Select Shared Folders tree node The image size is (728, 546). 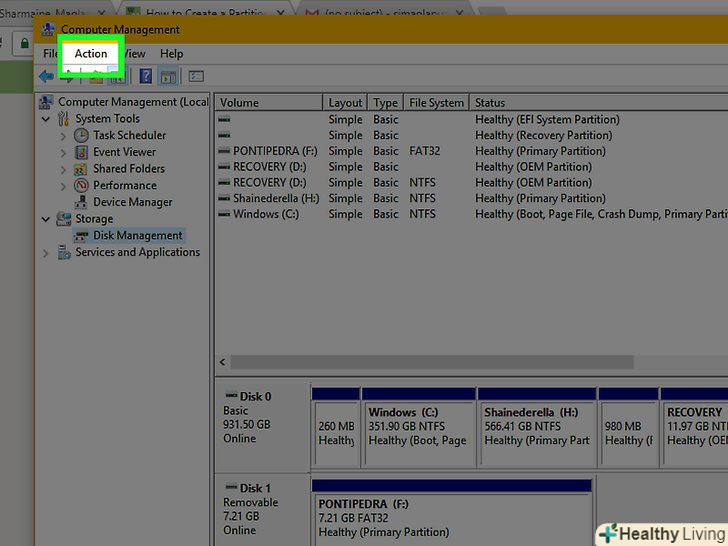click(x=128, y=169)
